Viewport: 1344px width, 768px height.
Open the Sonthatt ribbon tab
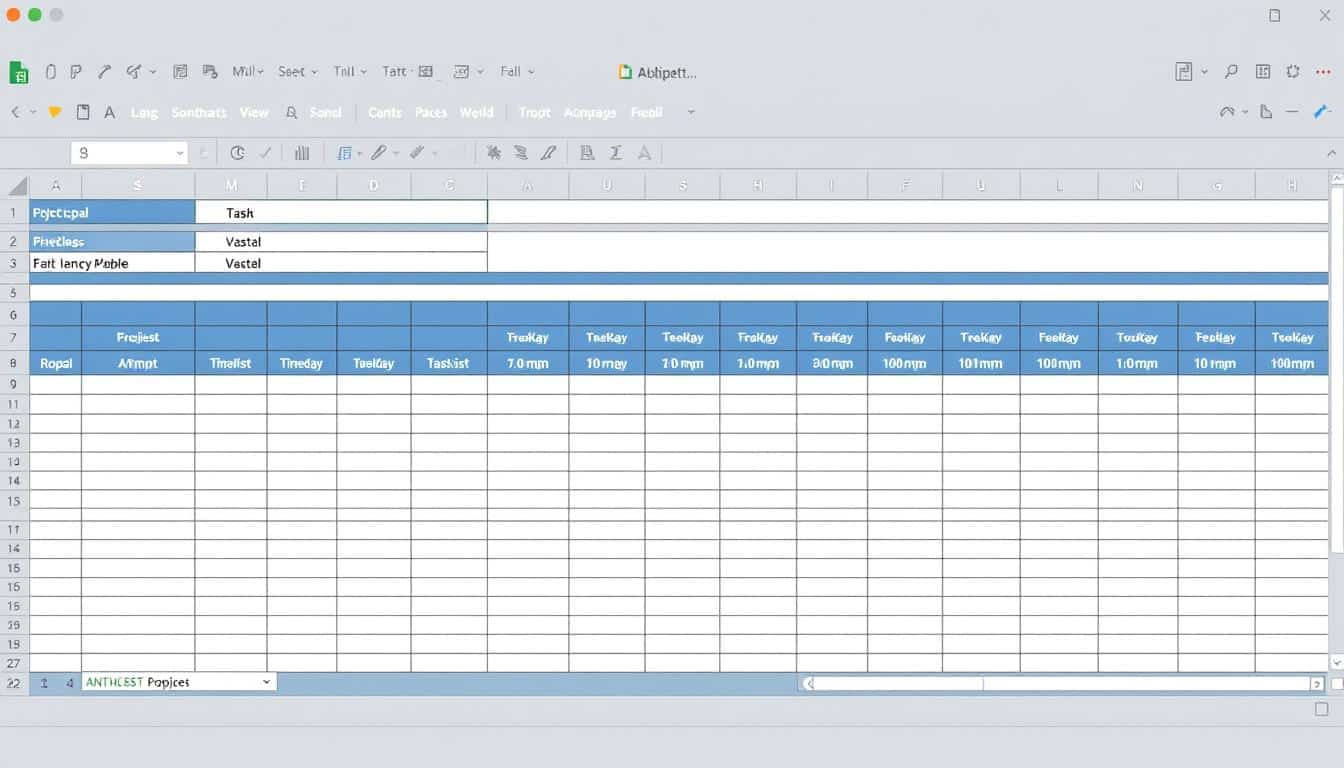pos(199,113)
